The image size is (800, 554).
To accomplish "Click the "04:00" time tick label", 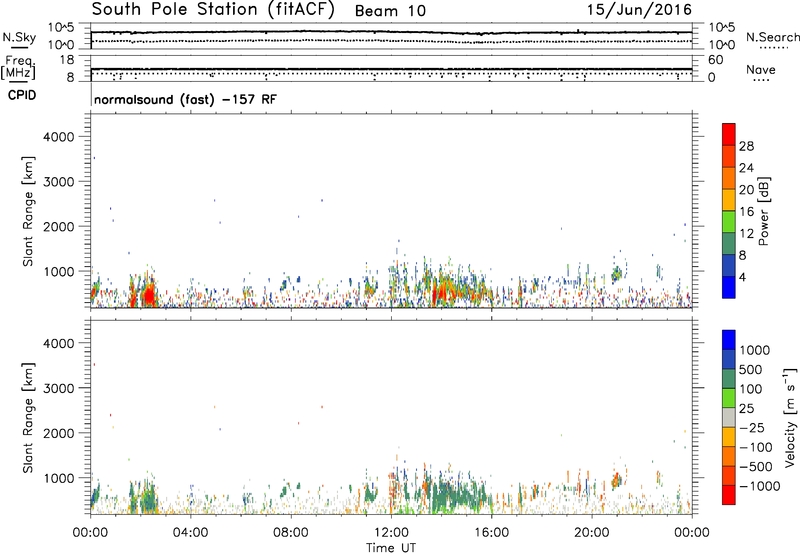I will 190,533.
